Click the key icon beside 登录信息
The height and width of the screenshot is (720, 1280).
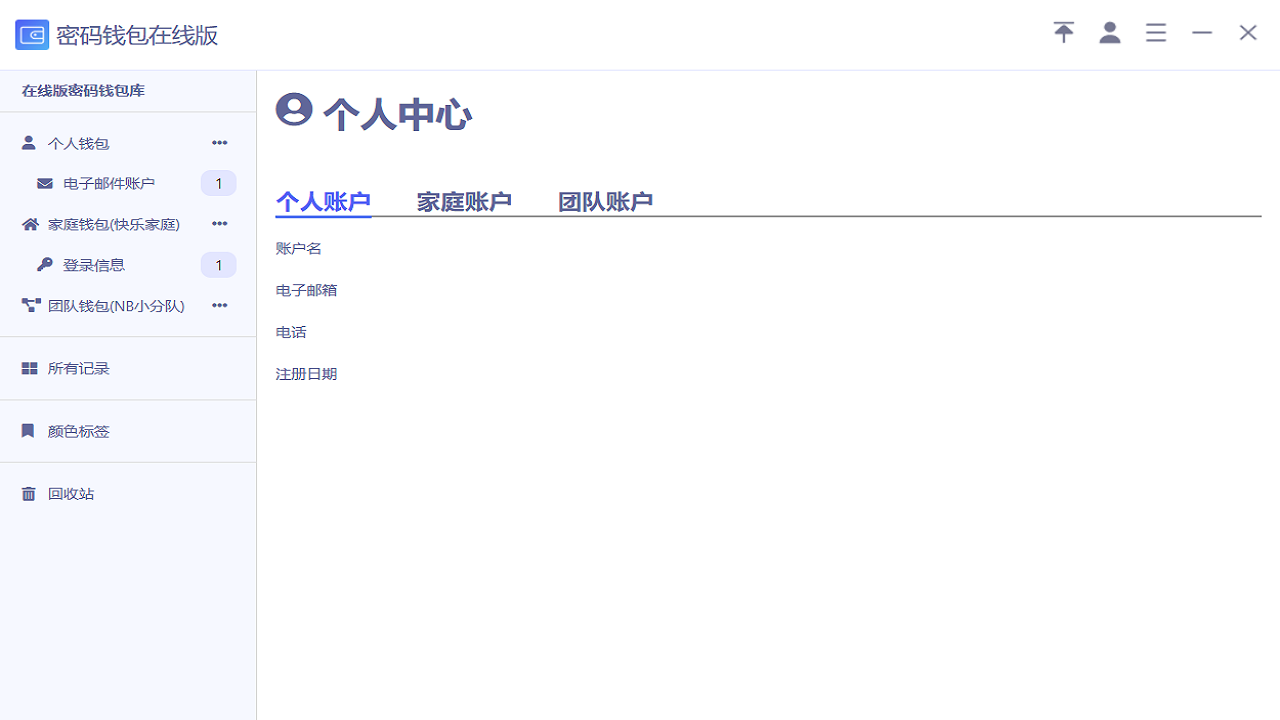[45, 265]
